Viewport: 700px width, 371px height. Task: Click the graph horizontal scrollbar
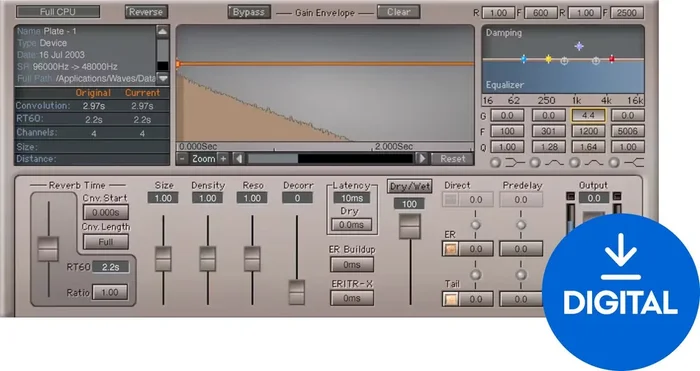[x=330, y=158]
